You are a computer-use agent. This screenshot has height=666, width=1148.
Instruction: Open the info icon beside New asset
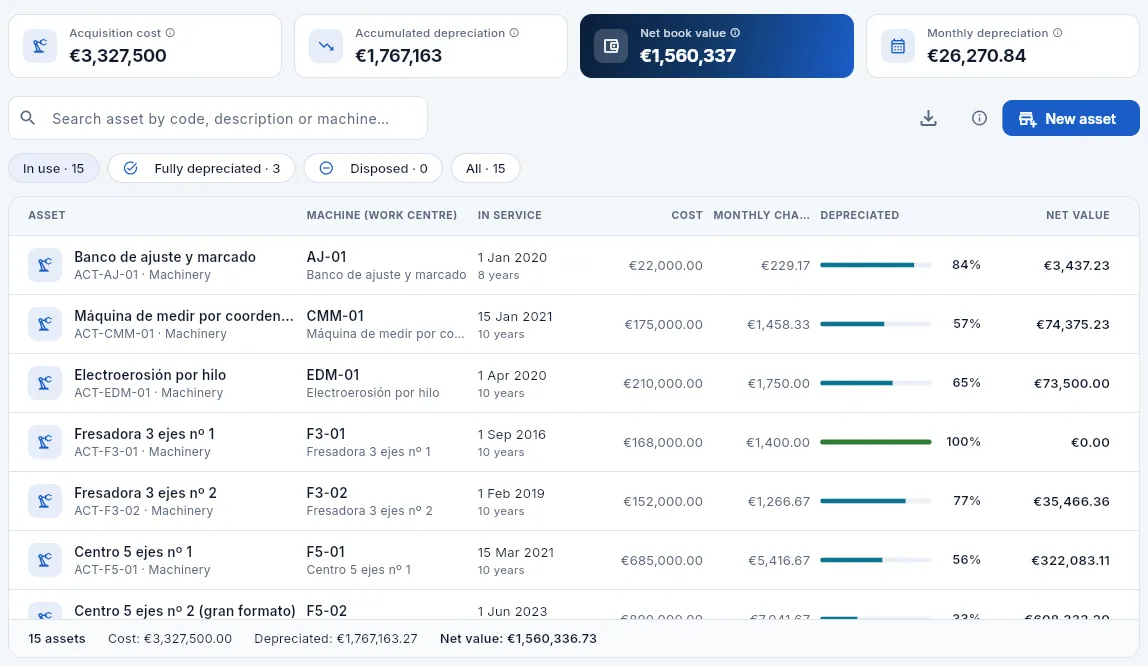pos(979,118)
